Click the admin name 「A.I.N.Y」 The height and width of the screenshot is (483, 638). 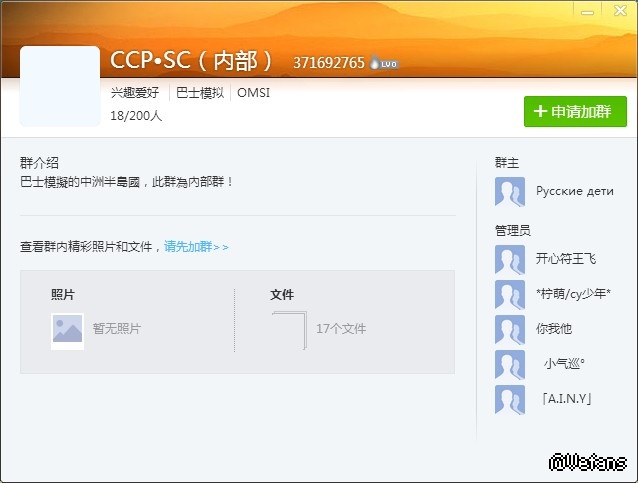click(x=566, y=399)
